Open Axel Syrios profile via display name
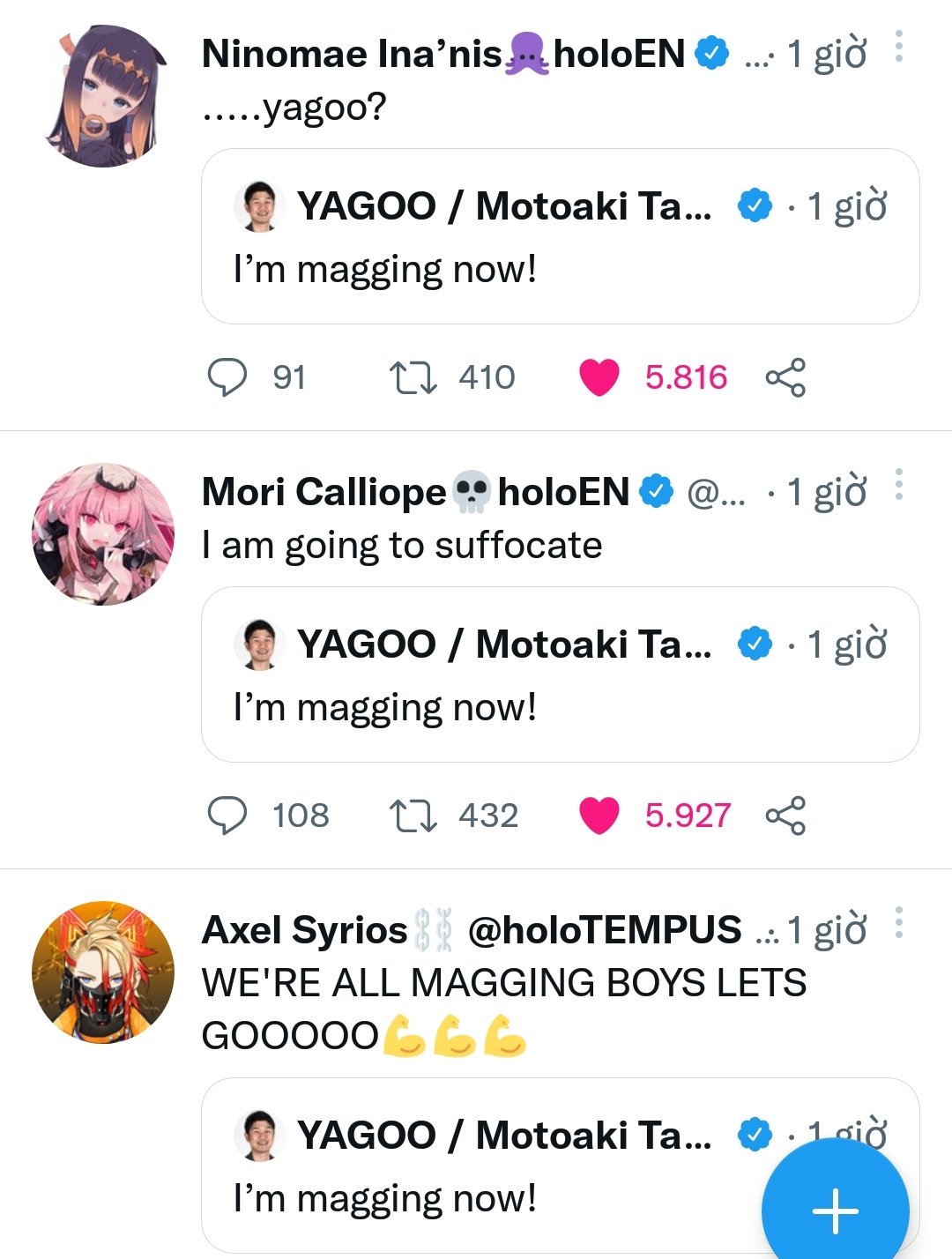Screen dimensions: 952x1259 tap(304, 930)
